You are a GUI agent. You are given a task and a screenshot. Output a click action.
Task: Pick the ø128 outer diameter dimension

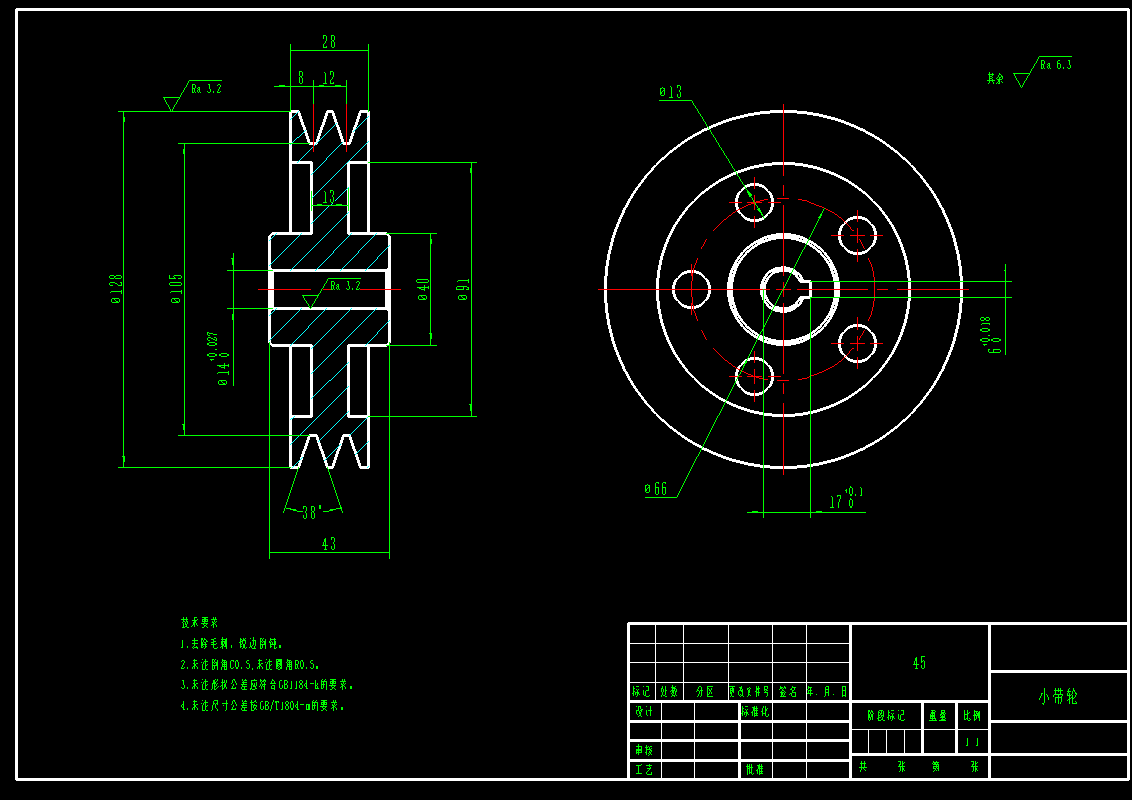117,289
